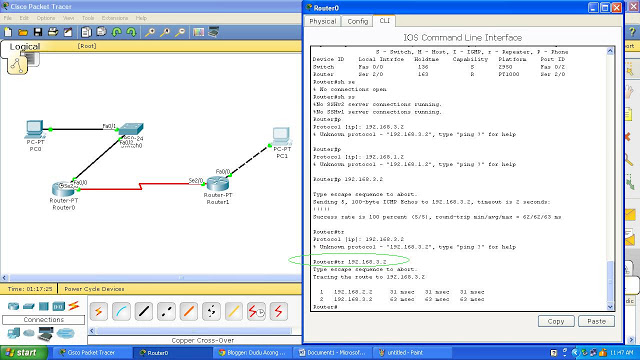Select the Switch0 device
The width and height of the screenshot is (640, 360).
131,130
